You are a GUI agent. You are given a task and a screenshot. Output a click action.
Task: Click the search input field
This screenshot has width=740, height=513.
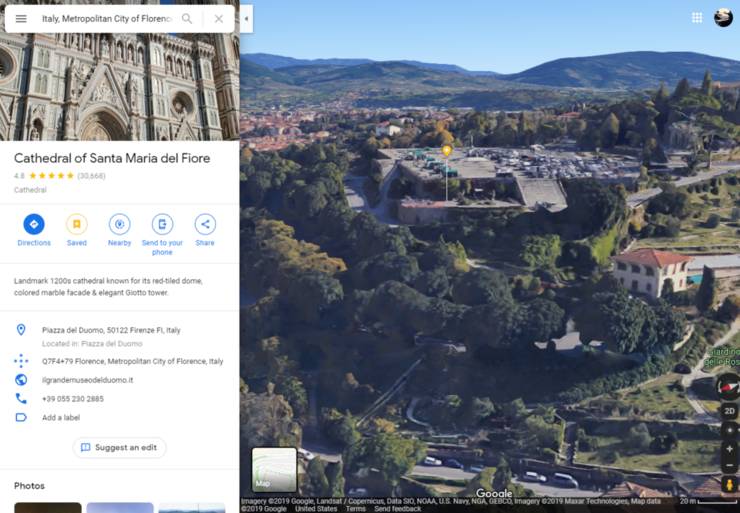click(105, 19)
